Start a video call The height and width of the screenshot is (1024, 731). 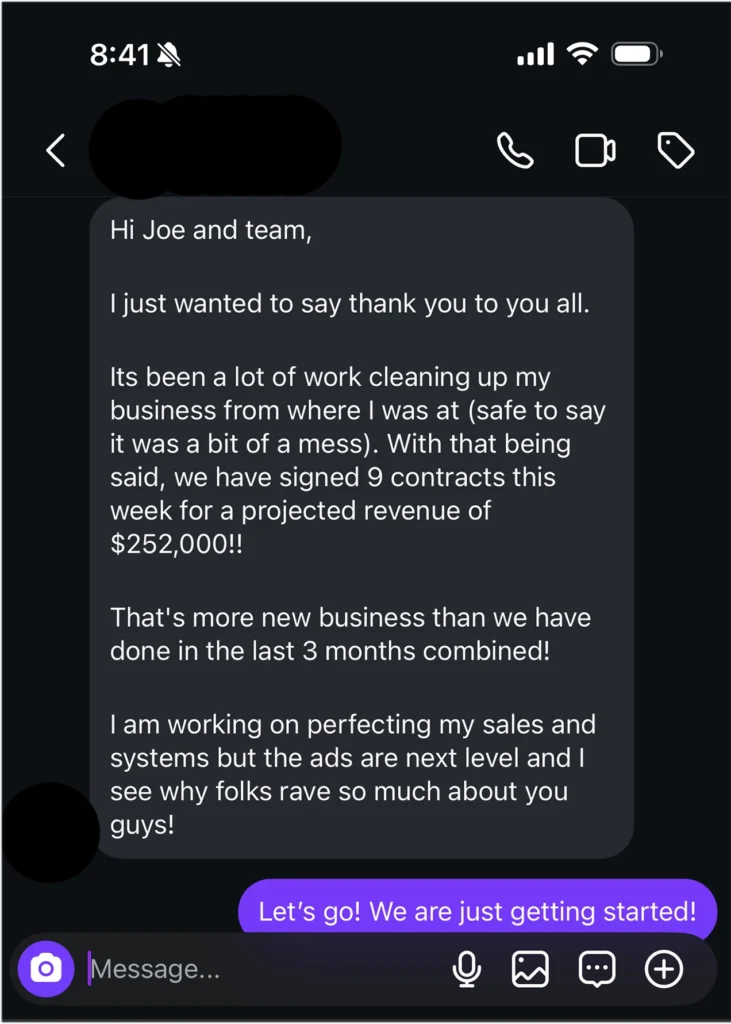(x=595, y=151)
